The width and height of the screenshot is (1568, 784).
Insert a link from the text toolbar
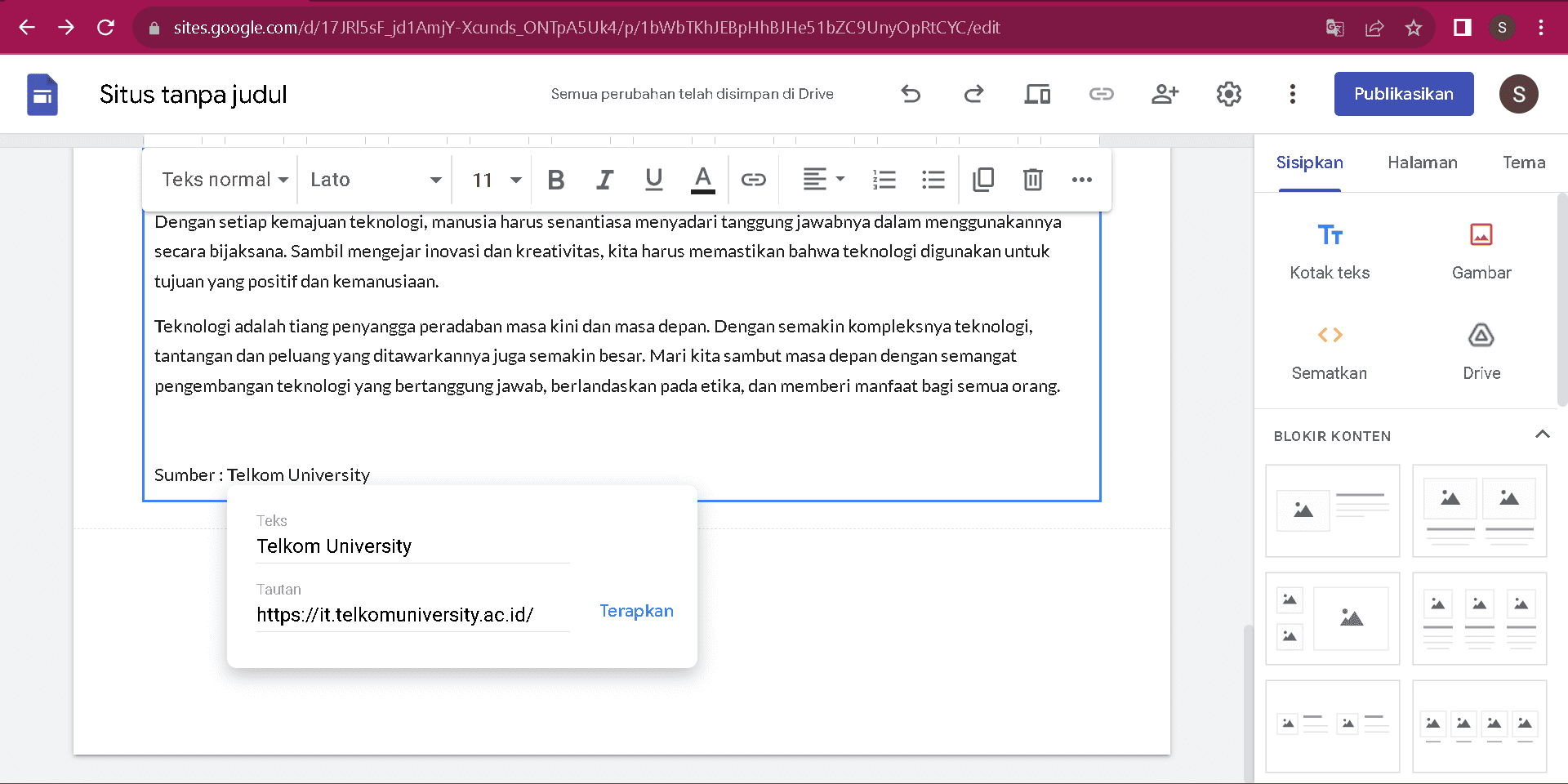pos(753,180)
